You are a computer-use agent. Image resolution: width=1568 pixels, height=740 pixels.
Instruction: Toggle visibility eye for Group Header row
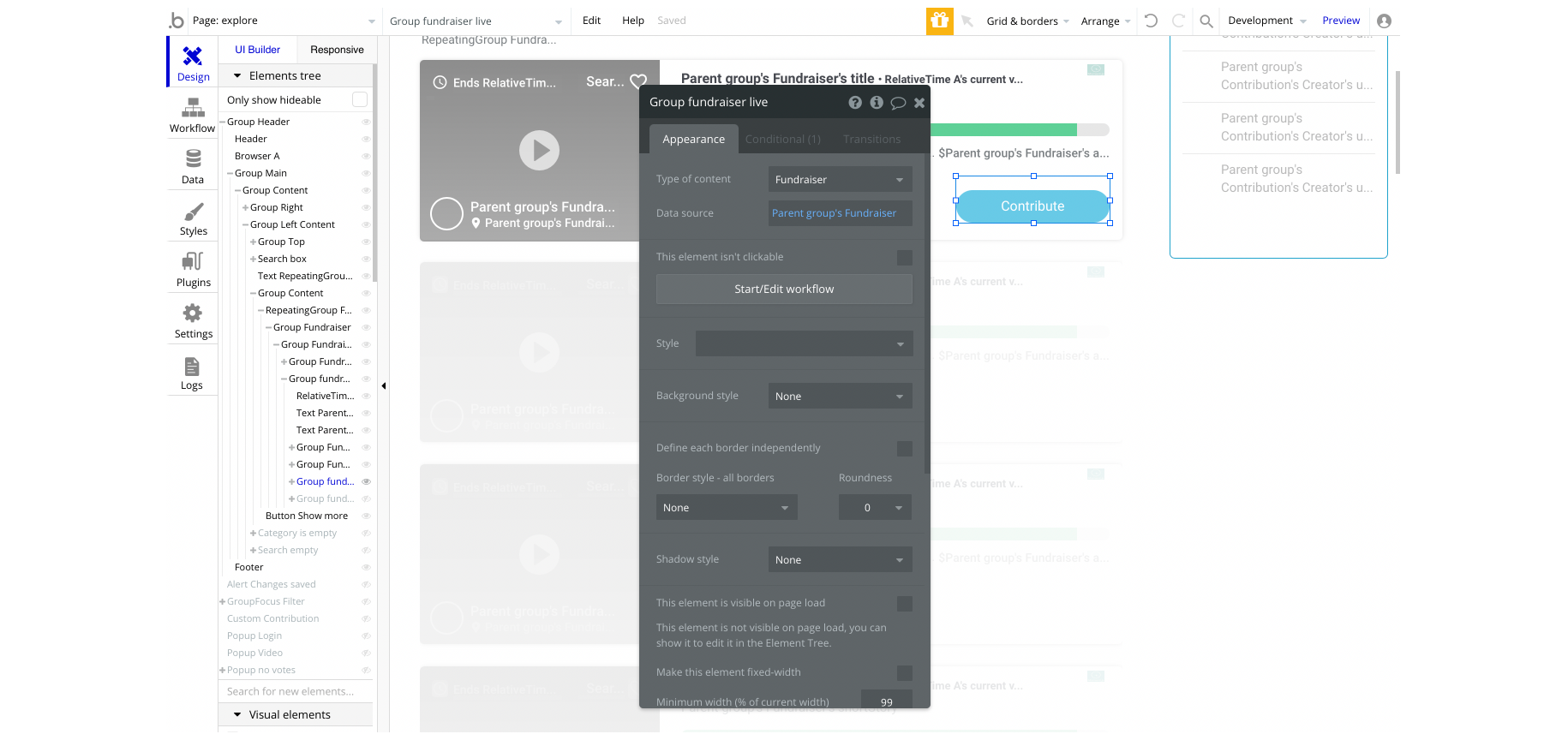point(366,122)
